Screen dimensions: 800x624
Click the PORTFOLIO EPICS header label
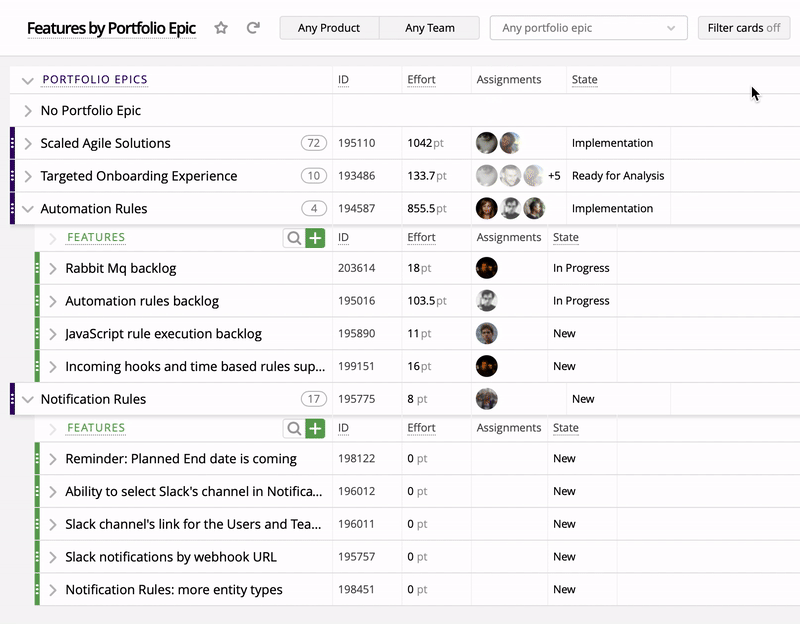click(96, 79)
